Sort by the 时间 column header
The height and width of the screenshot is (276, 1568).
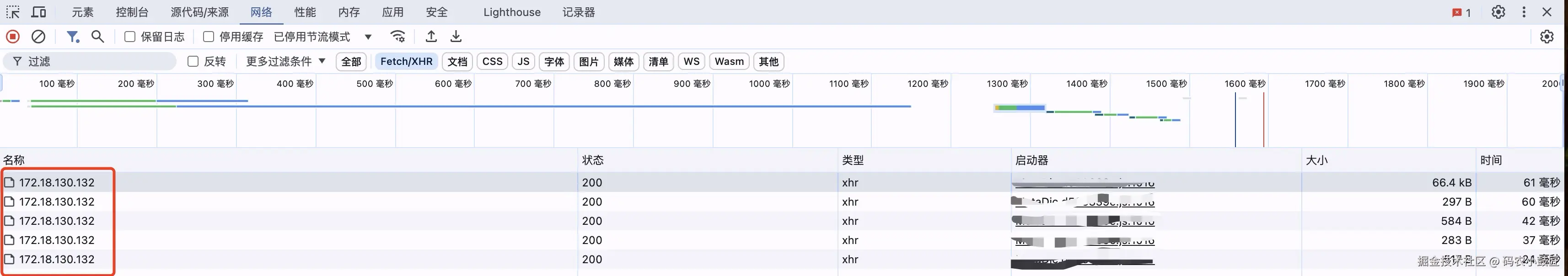click(1520, 160)
